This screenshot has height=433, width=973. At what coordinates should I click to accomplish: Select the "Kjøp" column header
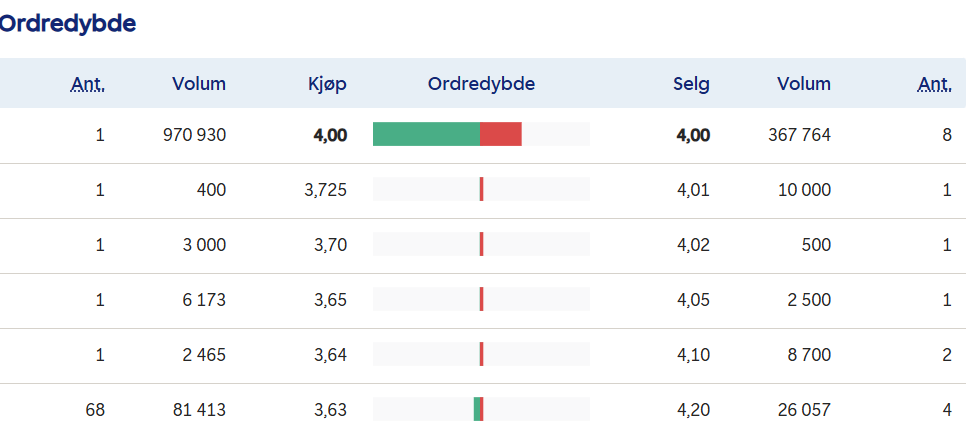pyautogui.click(x=327, y=84)
